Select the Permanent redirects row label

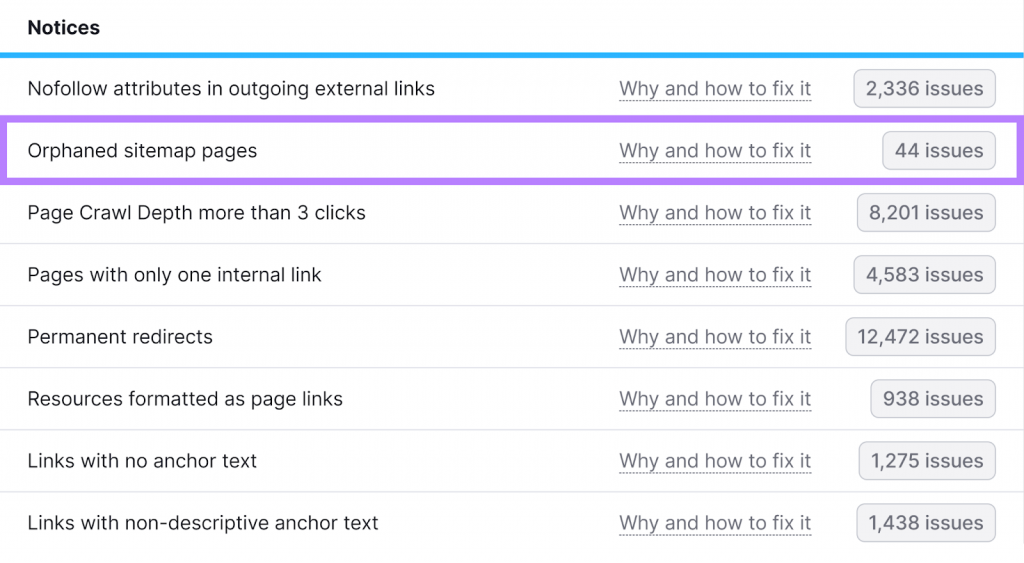tap(120, 337)
